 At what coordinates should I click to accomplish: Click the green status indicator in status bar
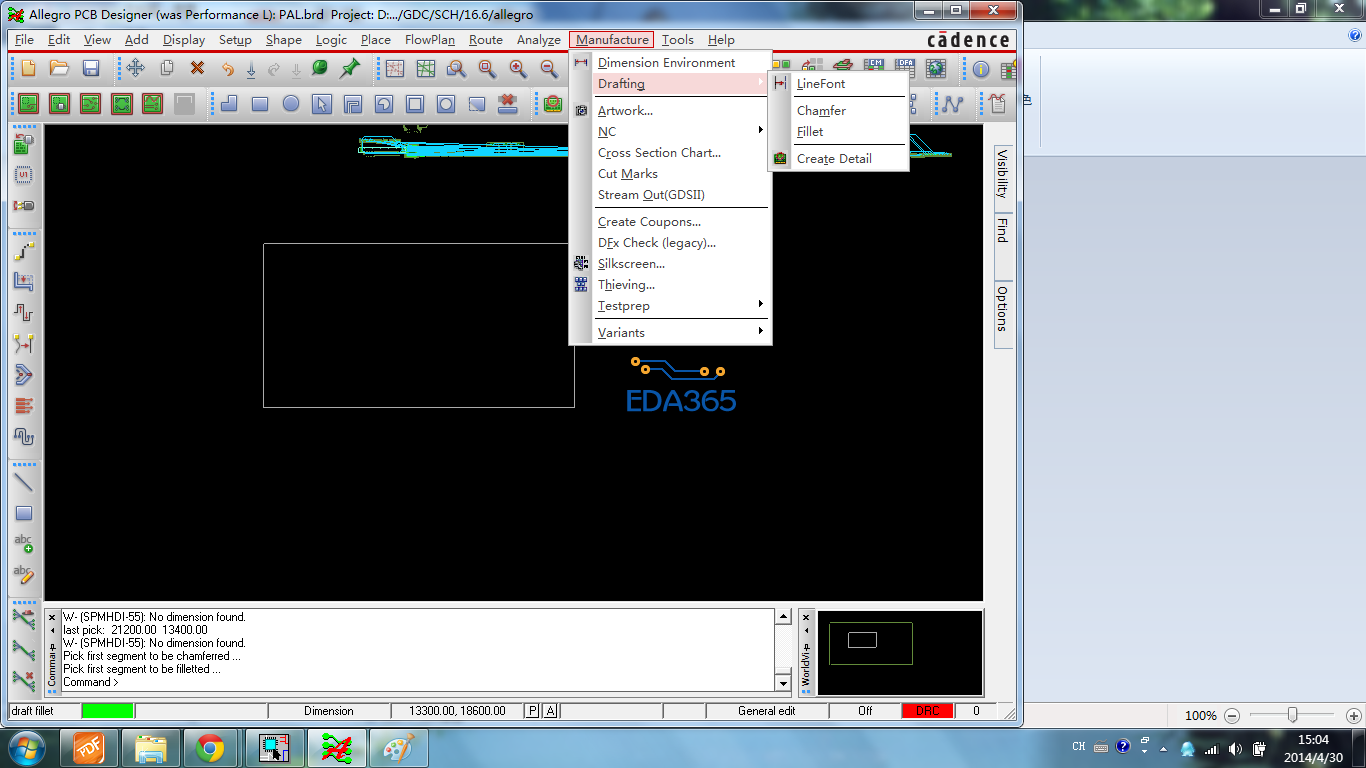pos(108,711)
